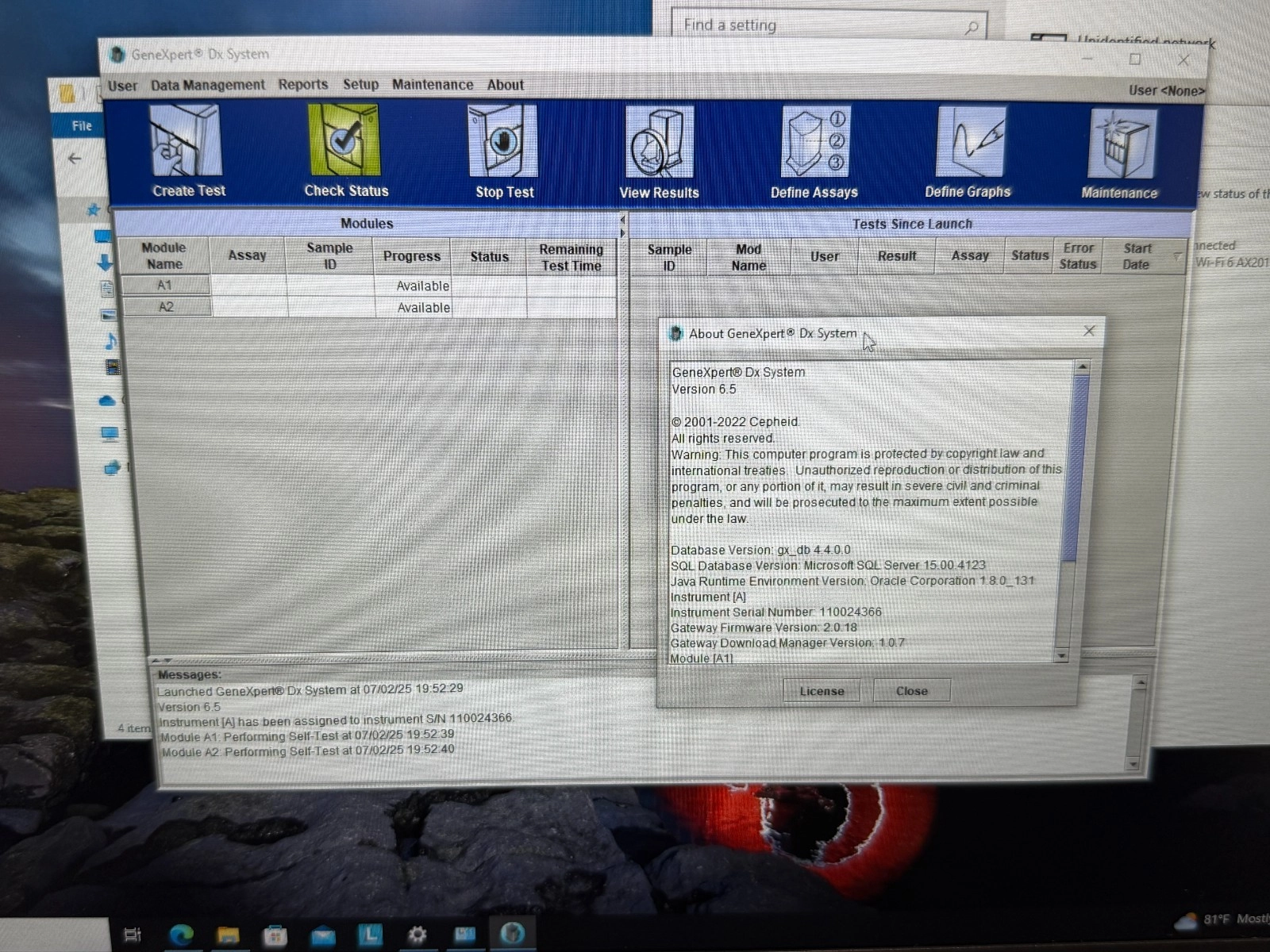Open the Data Management menu
Image resolution: width=1270 pixels, height=952 pixels.
208,85
